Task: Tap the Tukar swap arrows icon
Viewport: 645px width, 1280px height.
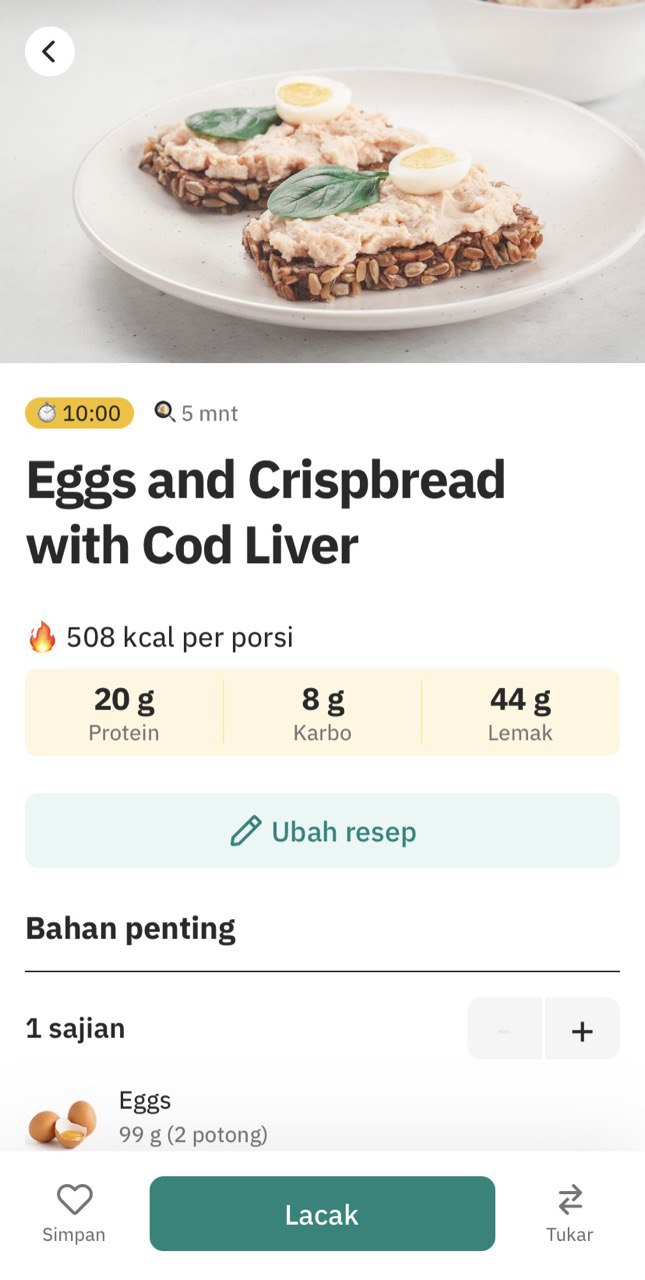Action: pos(570,1199)
